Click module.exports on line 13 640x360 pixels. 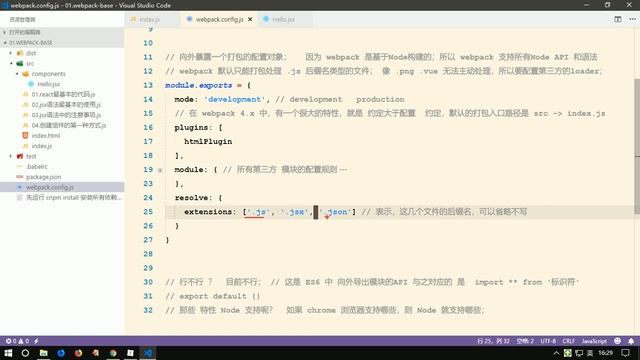(198, 85)
